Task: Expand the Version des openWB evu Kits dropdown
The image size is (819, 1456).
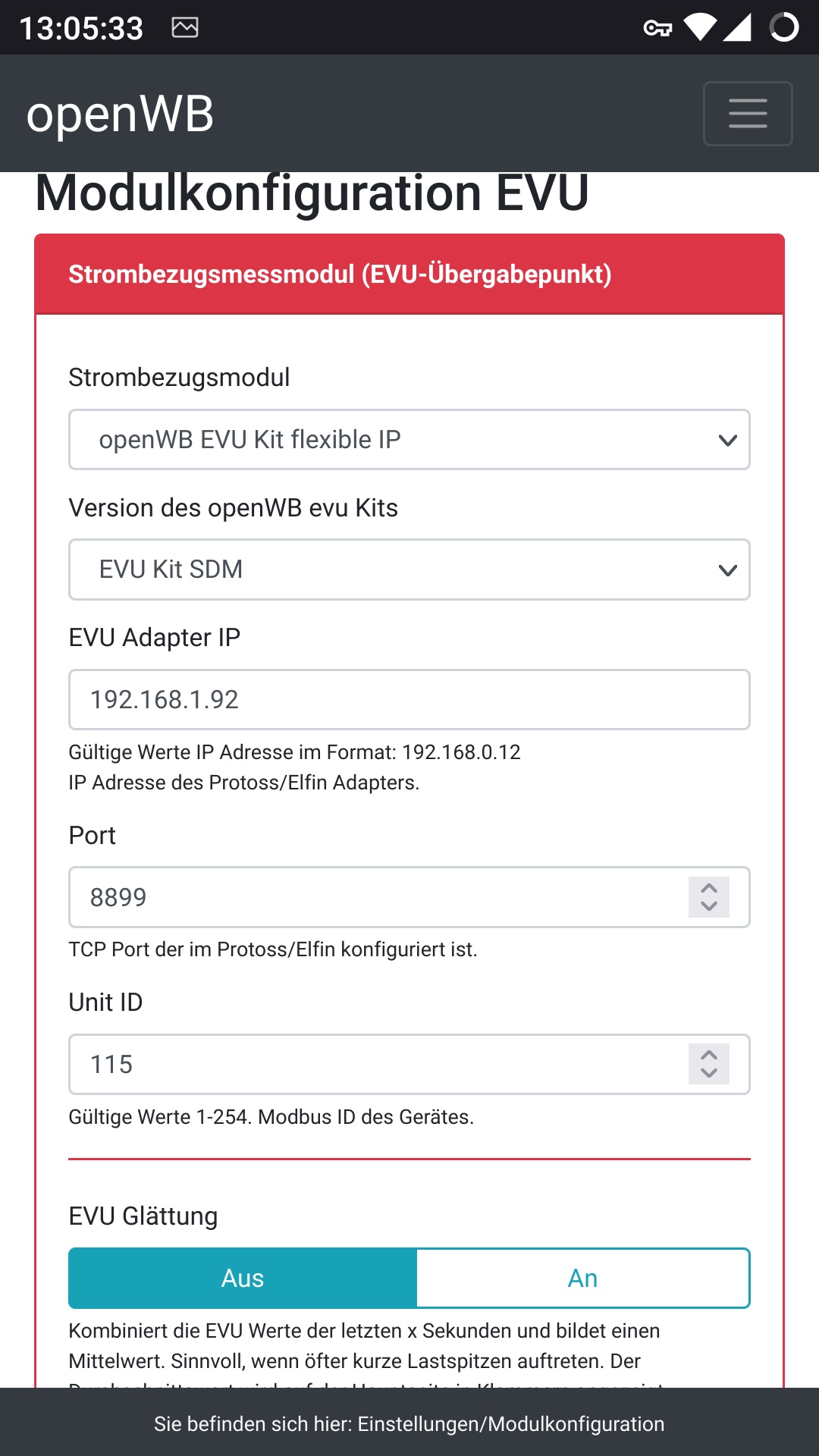Action: pos(409,570)
